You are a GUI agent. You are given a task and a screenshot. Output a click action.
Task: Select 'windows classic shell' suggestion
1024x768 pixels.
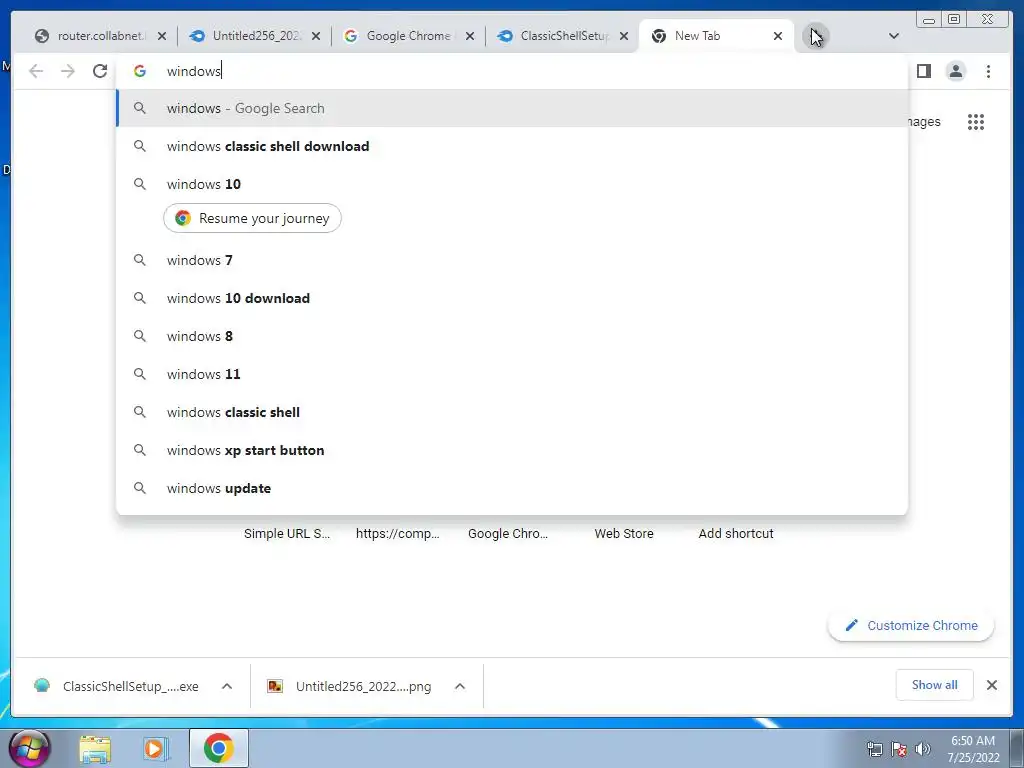(512, 412)
